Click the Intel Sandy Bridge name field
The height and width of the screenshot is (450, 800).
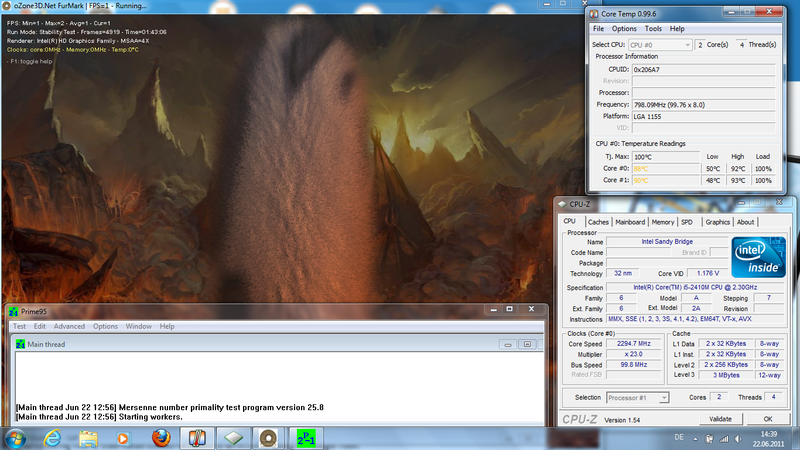tap(667, 242)
